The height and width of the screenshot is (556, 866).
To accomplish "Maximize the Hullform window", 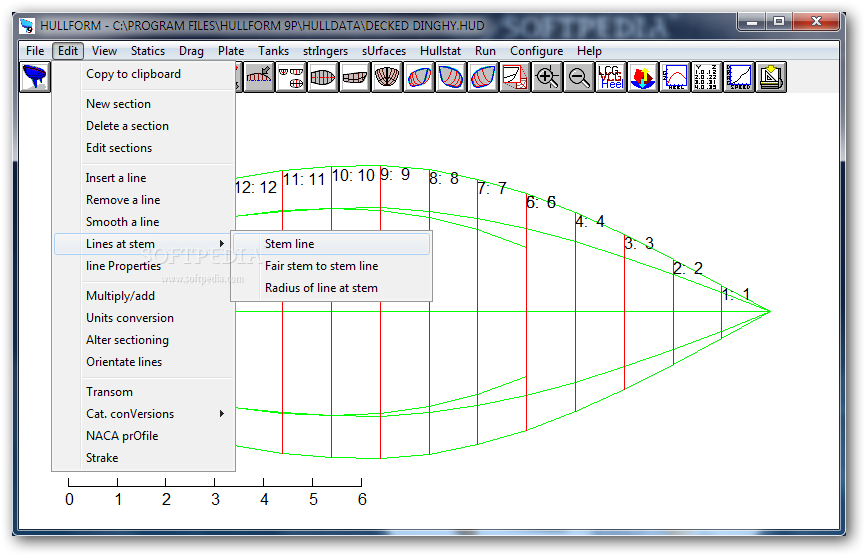I will click(x=779, y=22).
